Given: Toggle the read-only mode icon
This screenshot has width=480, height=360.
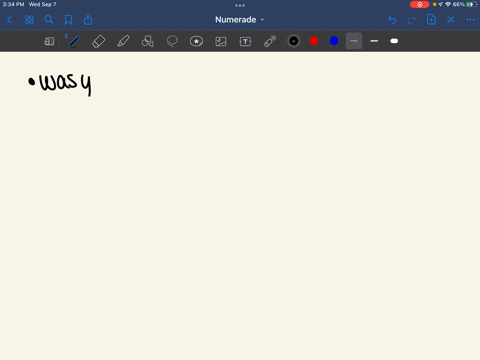Looking at the screenshot, I should pos(49,41).
